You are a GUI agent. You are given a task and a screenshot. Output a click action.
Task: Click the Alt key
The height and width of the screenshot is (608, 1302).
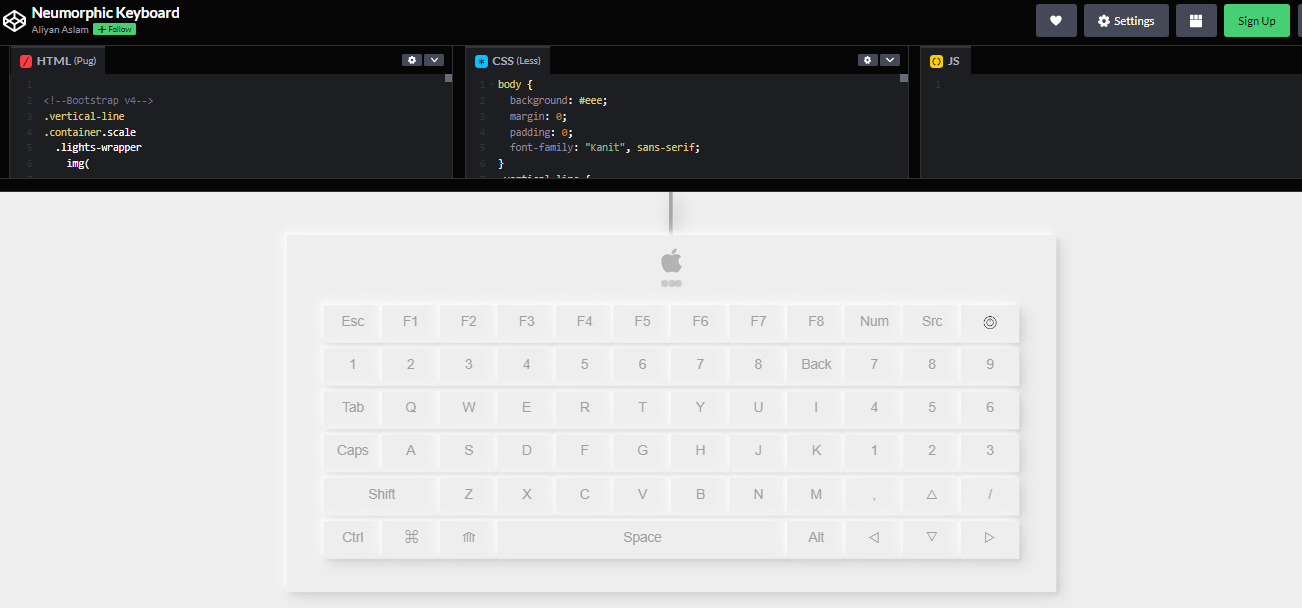816,537
